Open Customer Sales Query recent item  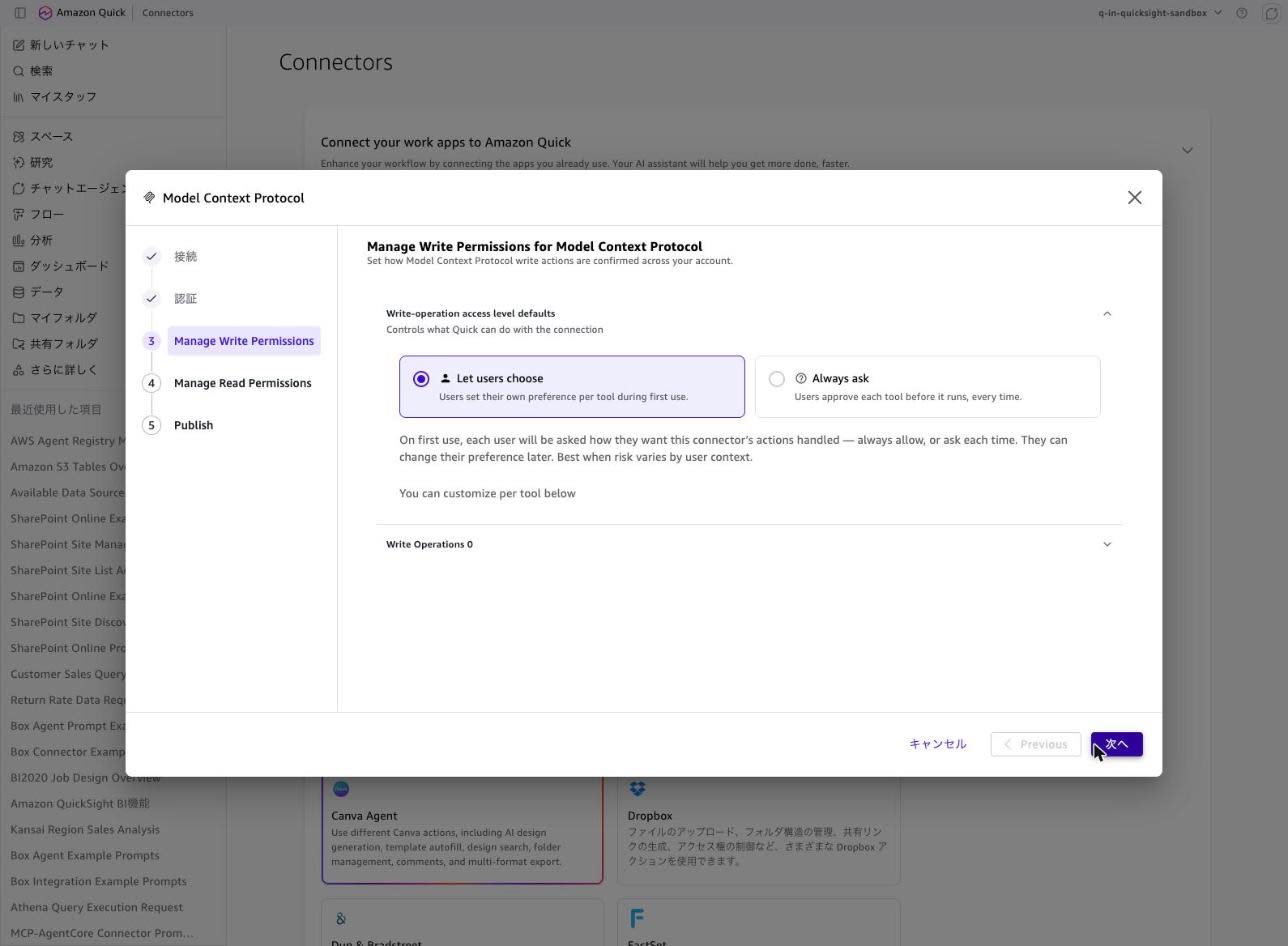68,674
